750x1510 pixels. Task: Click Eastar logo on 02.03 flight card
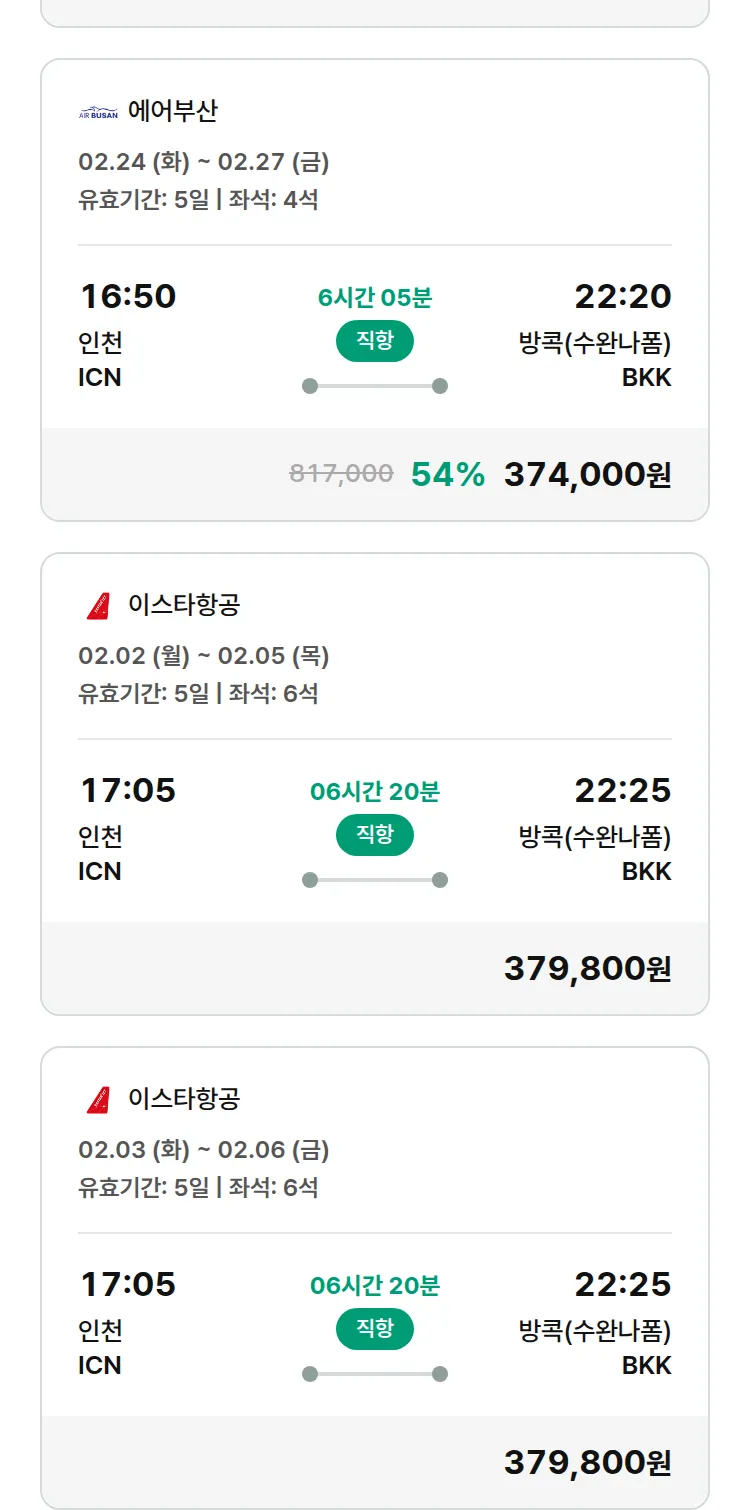(x=98, y=1100)
